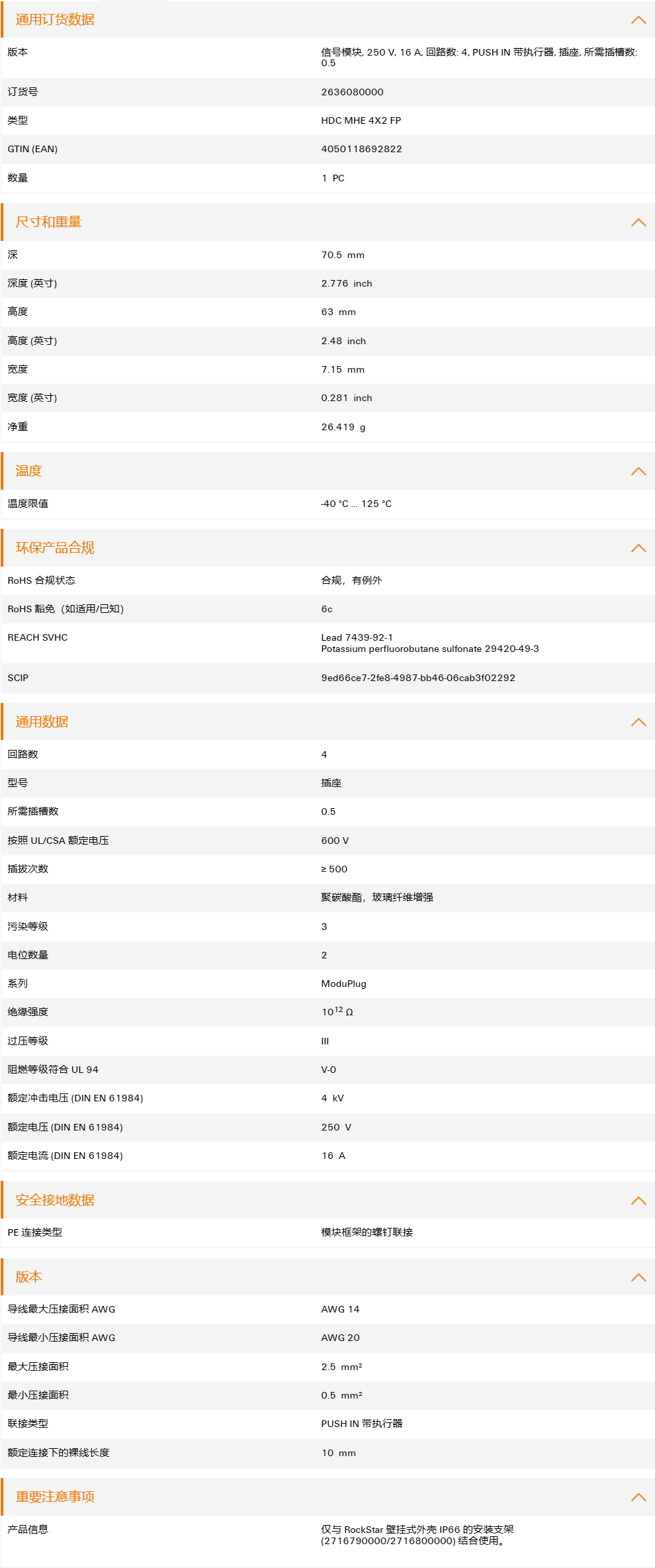Click the width value 7.15 mm
Screen dimensions: 655x1568
(x=343, y=369)
